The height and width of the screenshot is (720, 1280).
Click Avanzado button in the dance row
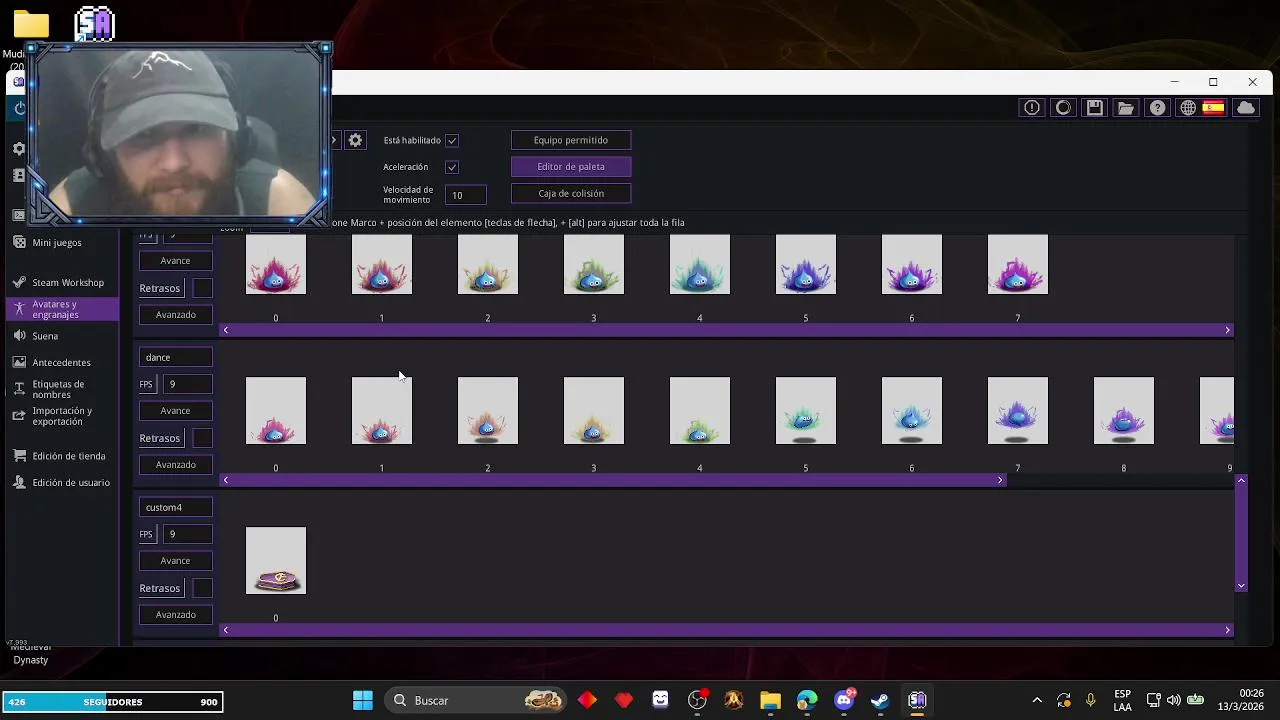point(175,464)
